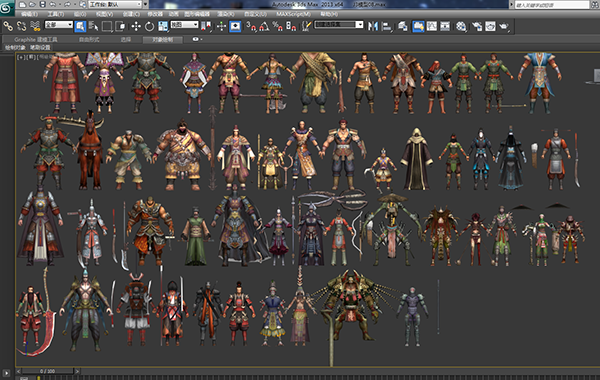Open the selection filter (全部) dropdown

tap(59, 24)
